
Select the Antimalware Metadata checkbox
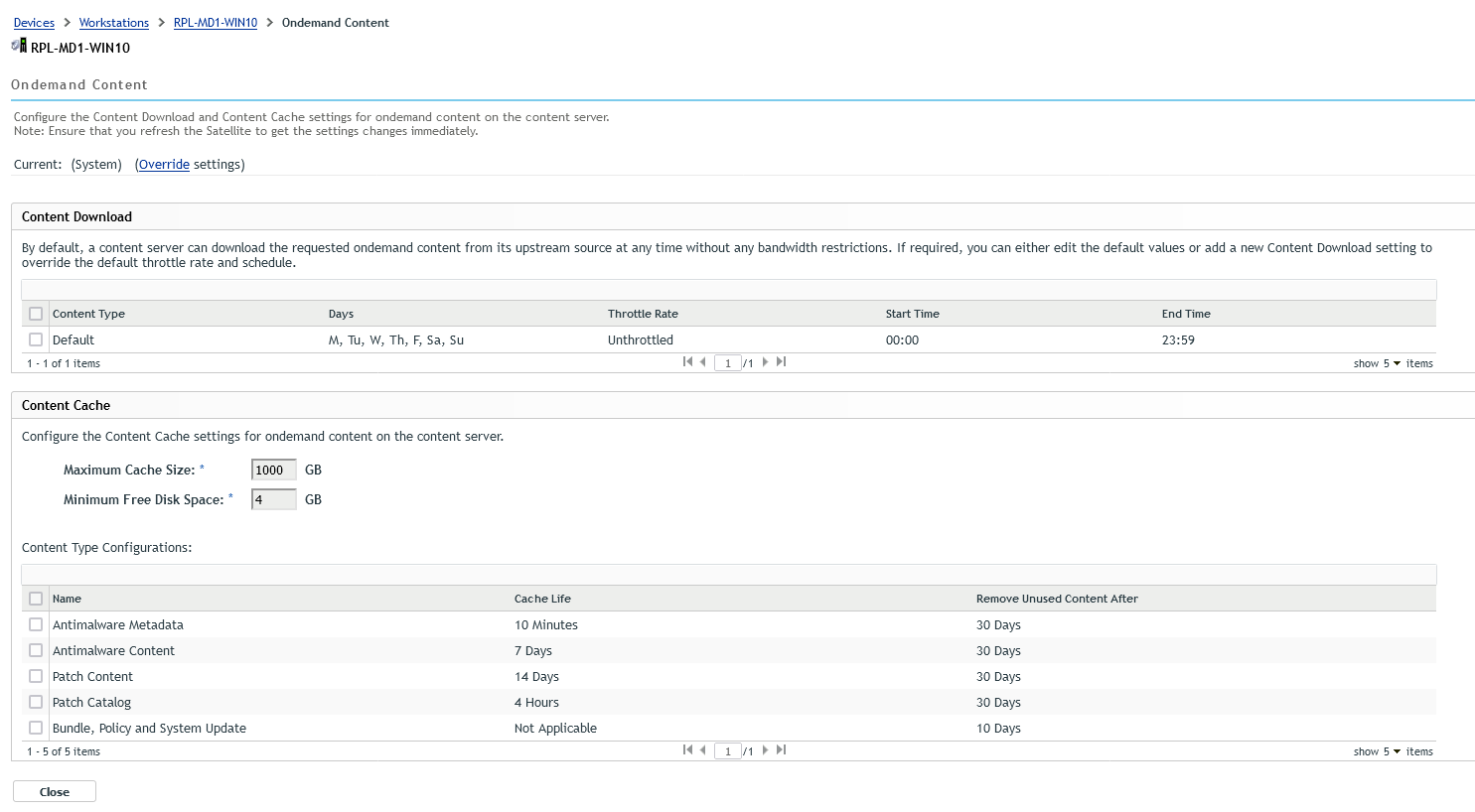point(36,624)
